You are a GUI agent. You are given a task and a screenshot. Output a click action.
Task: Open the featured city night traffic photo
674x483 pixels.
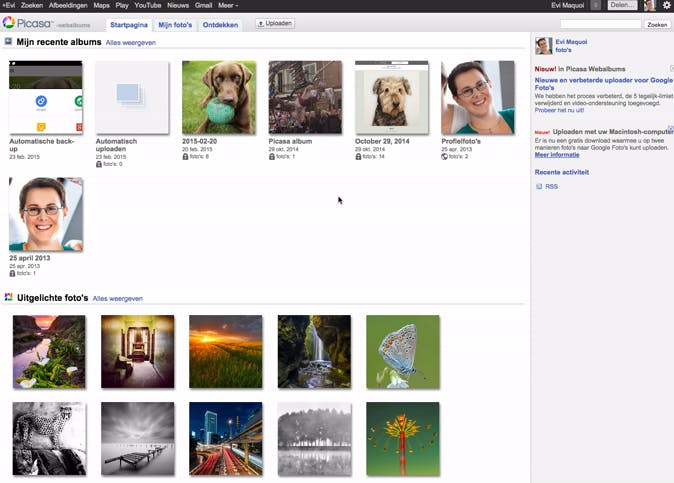click(226, 438)
